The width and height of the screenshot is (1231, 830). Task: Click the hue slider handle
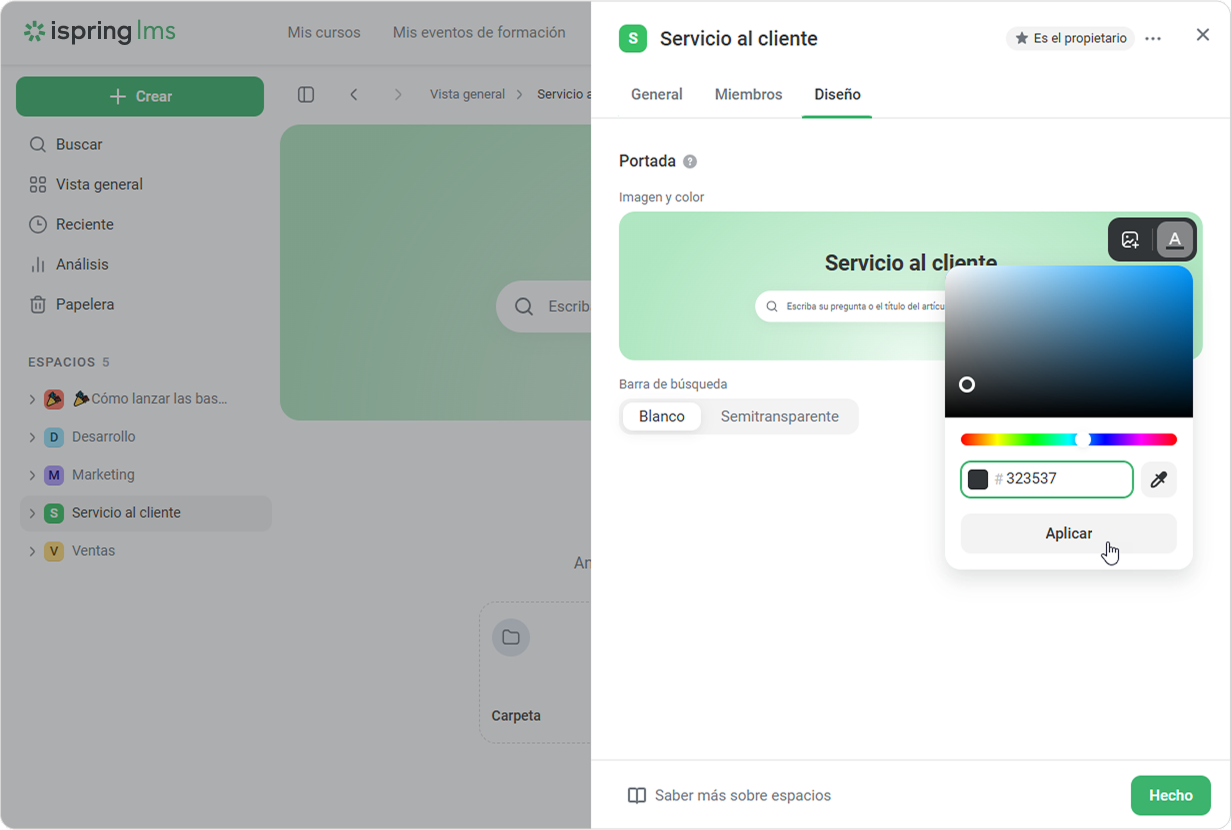pyautogui.click(x=1082, y=440)
